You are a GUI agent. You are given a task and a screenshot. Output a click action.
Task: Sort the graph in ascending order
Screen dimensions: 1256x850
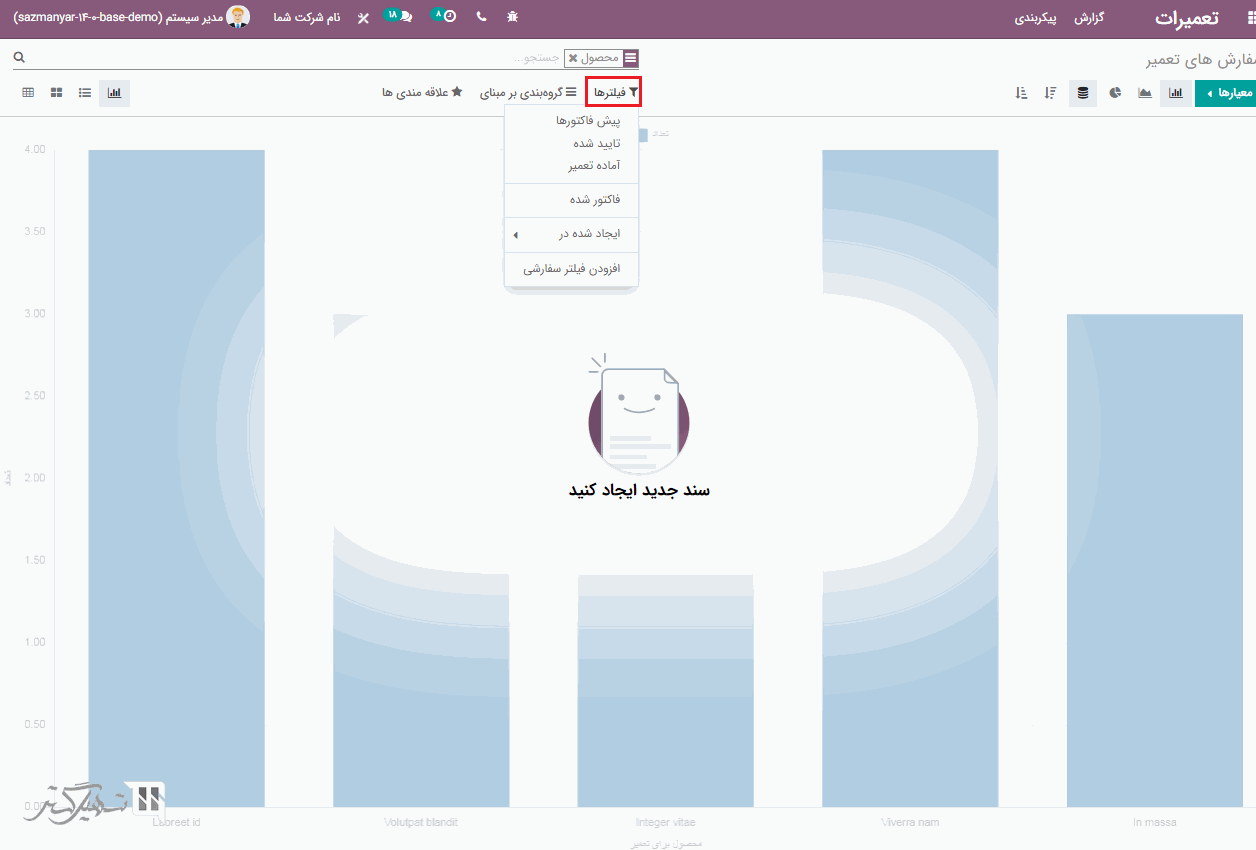(1021, 93)
